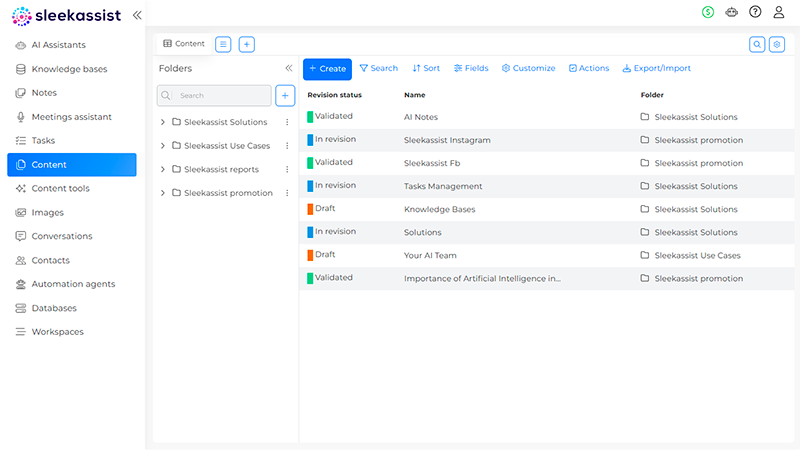The width and height of the screenshot is (800, 450).
Task: Click Export/Import
Action: 657,68
